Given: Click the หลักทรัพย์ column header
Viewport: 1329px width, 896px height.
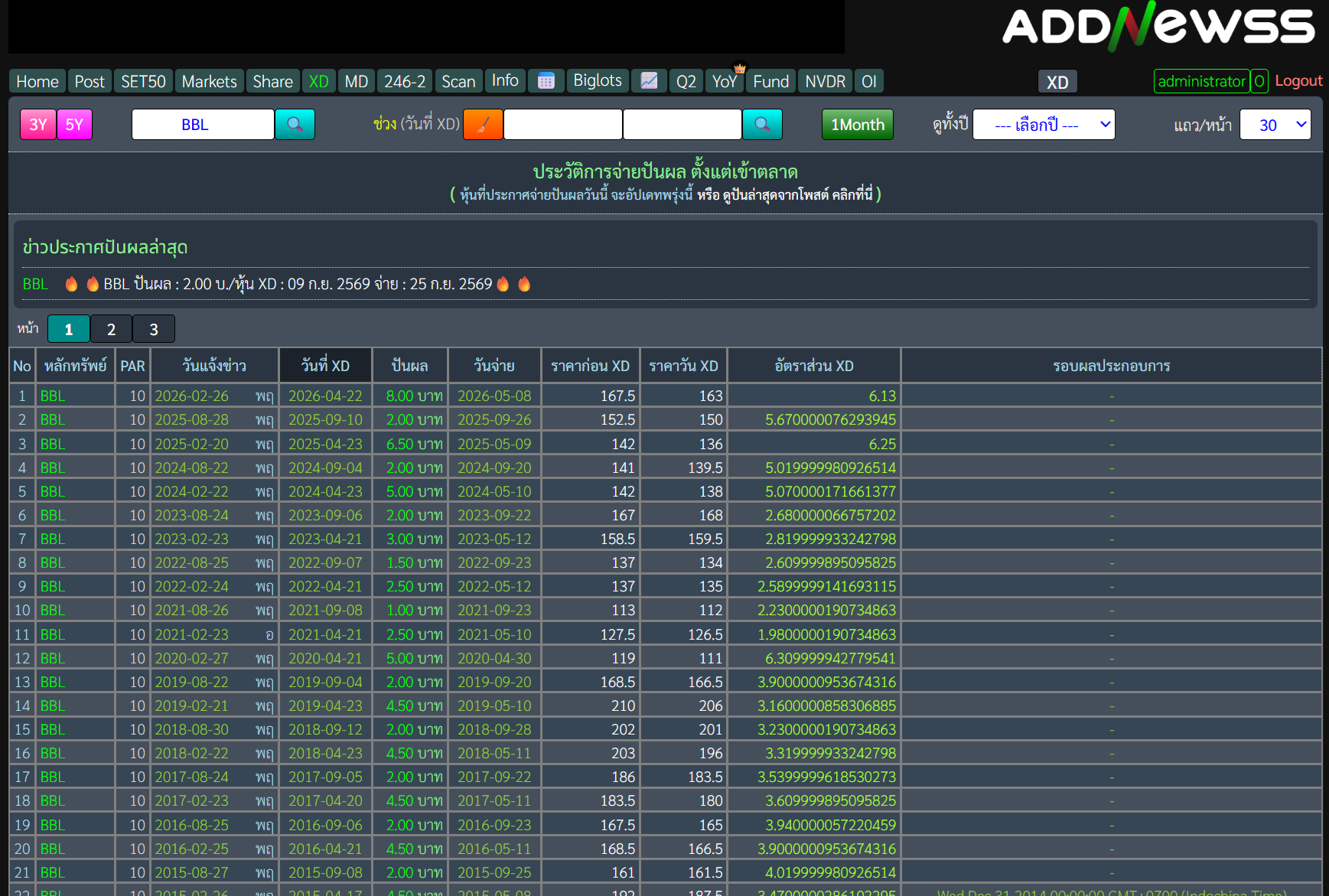Looking at the screenshot, I should [75, 366].
